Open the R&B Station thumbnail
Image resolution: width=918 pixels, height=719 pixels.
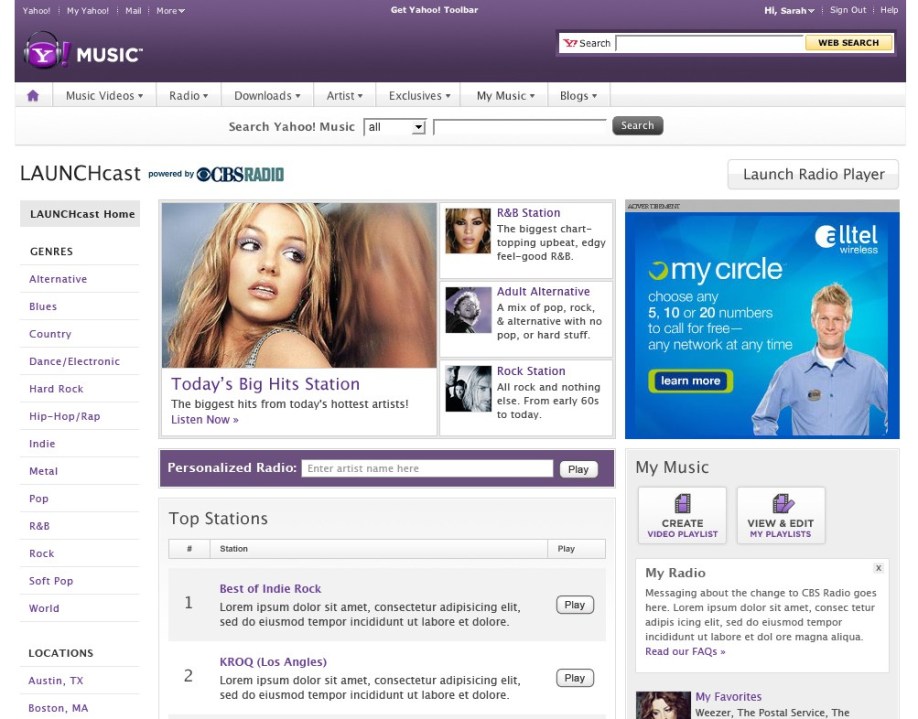(468, 231)
